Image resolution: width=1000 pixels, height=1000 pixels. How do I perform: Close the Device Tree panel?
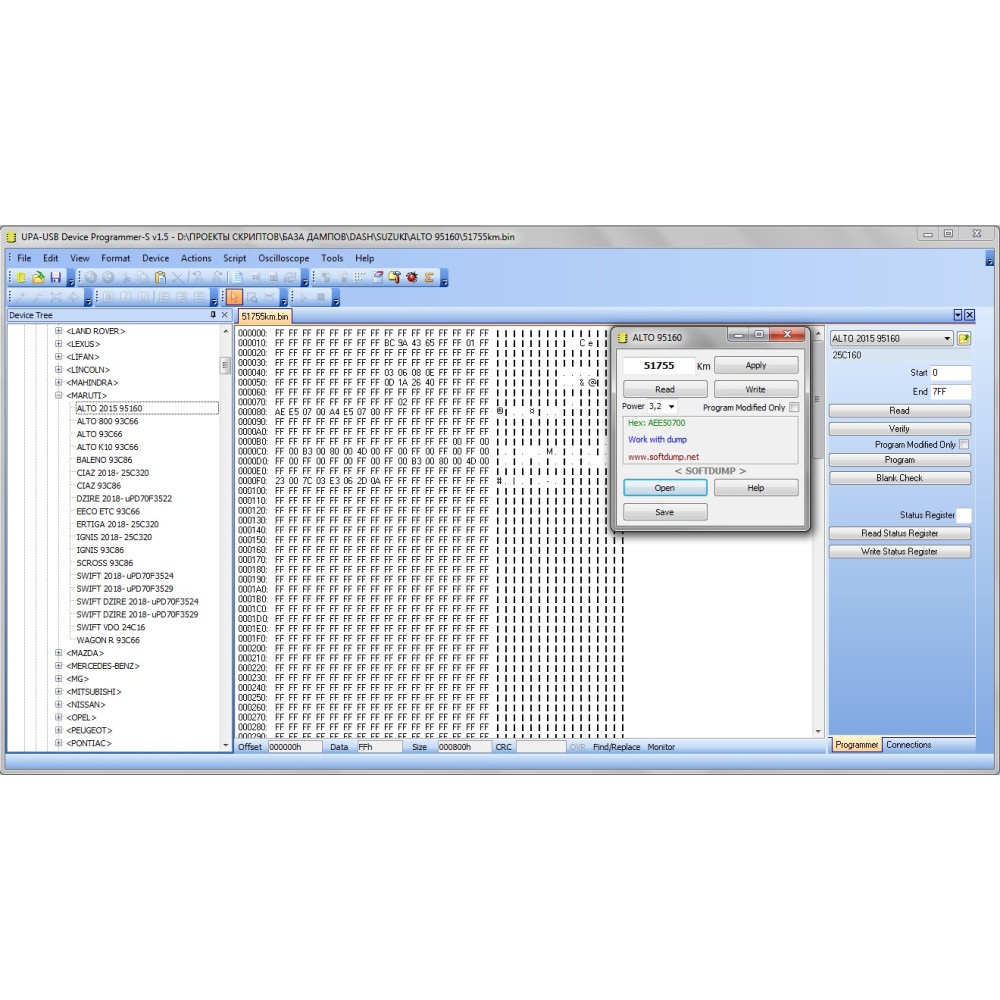(224, 315)
